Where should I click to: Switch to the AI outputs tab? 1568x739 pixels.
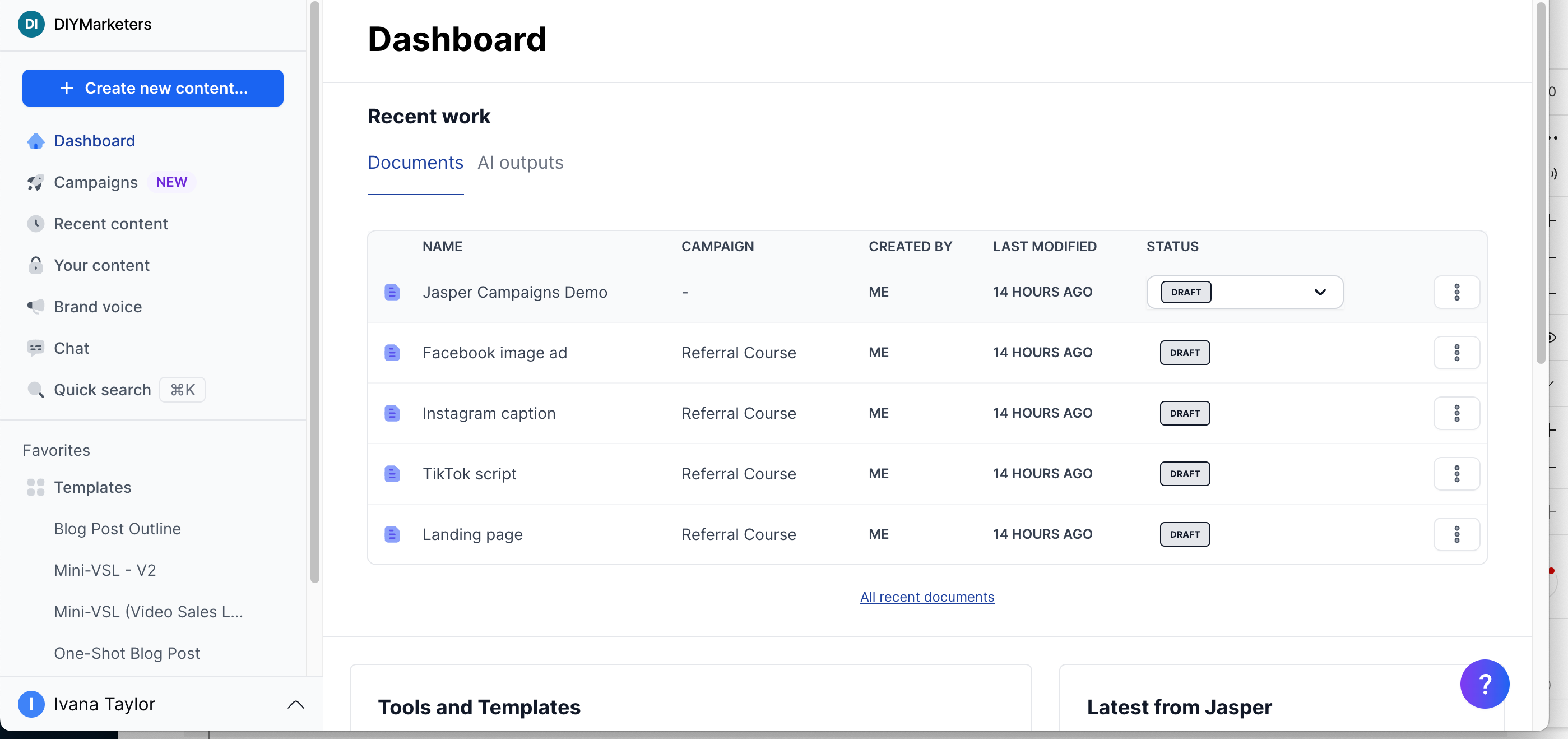pos(520,162)
